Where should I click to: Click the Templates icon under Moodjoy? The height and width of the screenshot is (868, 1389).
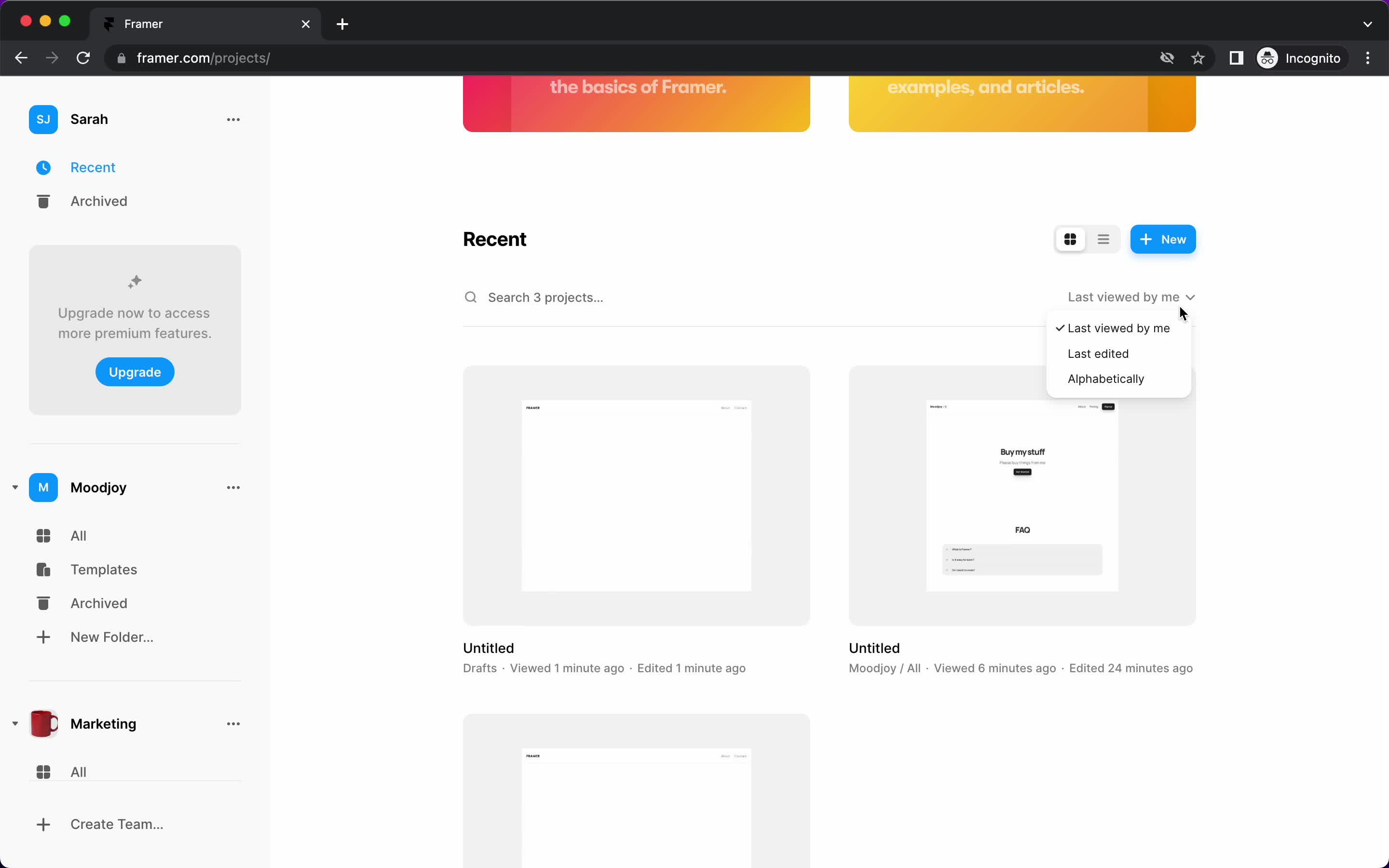(43, 569)
